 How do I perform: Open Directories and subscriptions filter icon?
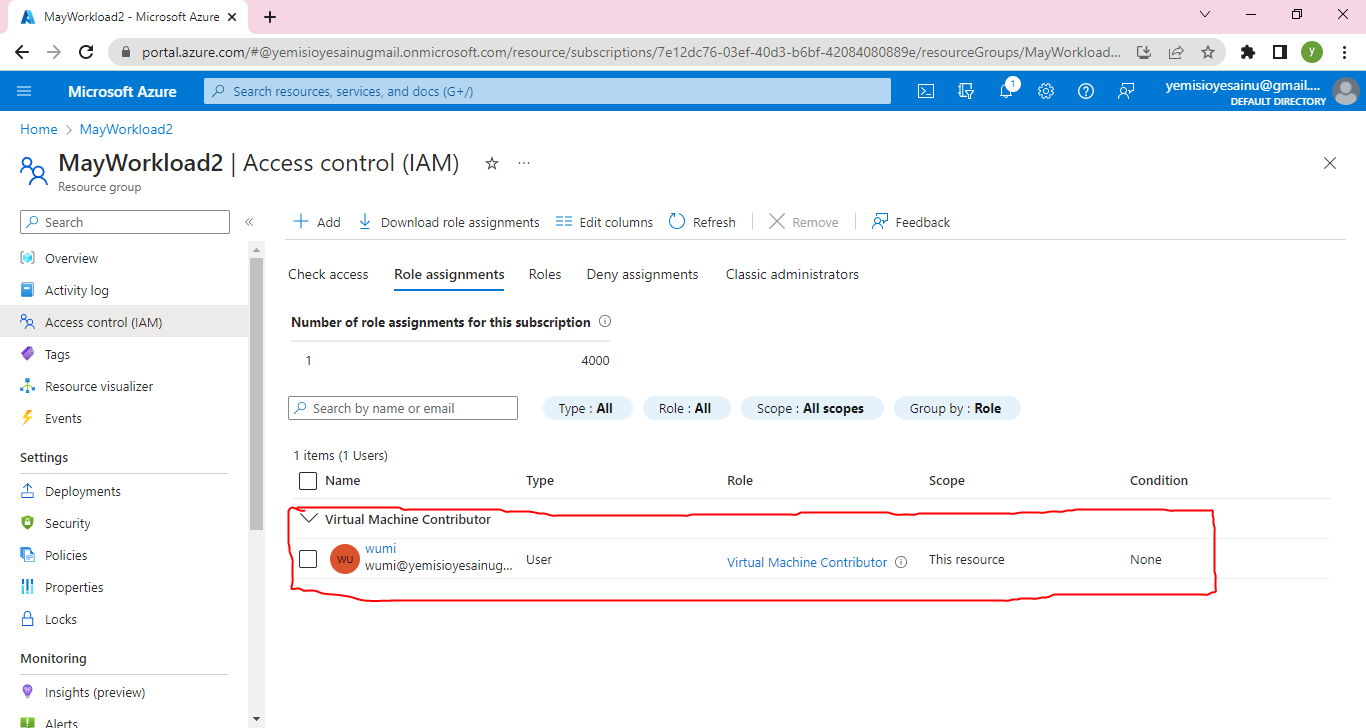tap(966, 91)
